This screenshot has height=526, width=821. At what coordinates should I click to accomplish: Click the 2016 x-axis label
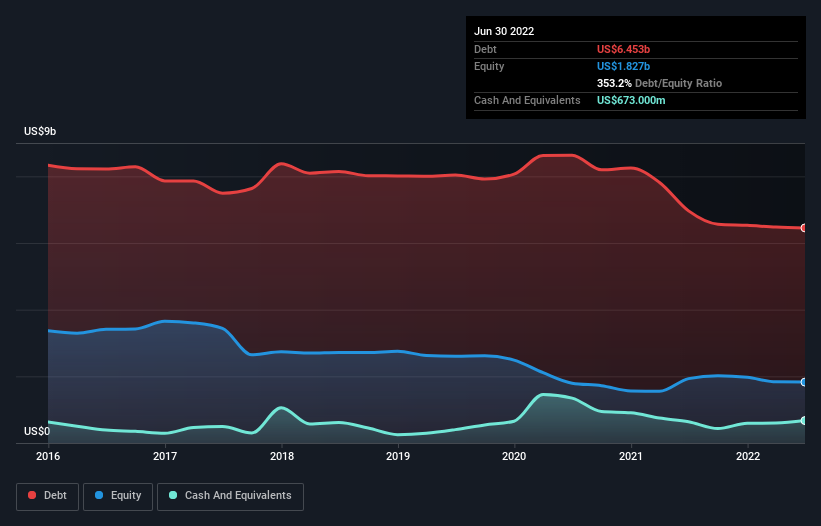coord(48,456)
